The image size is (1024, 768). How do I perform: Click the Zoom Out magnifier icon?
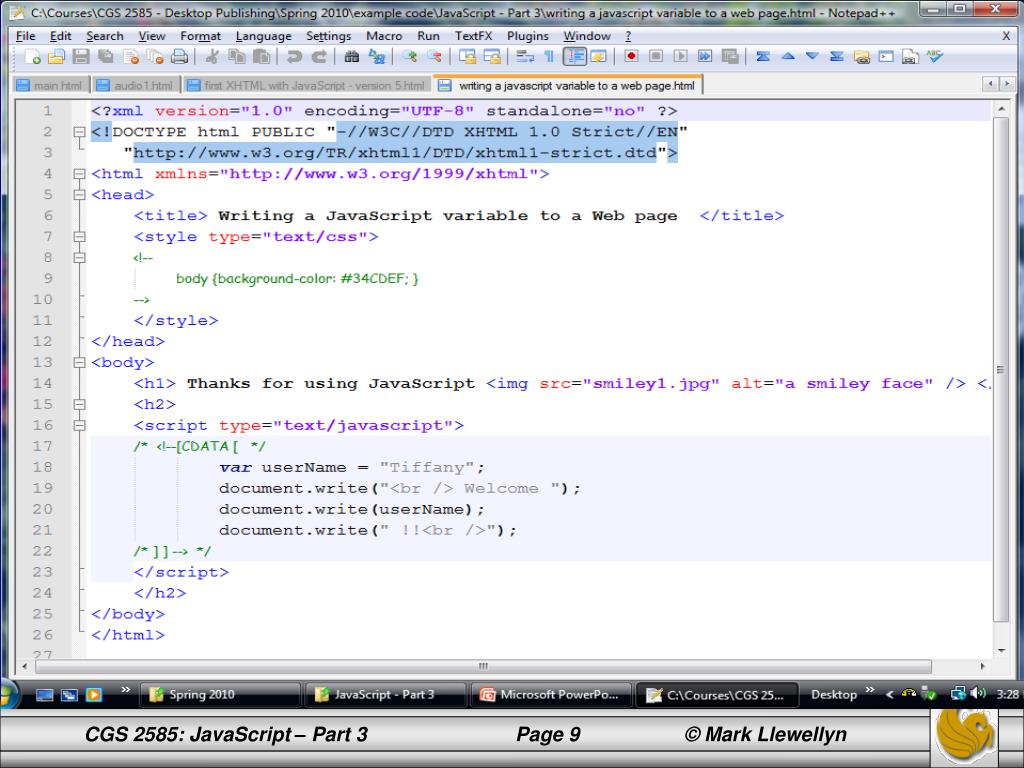434,57
